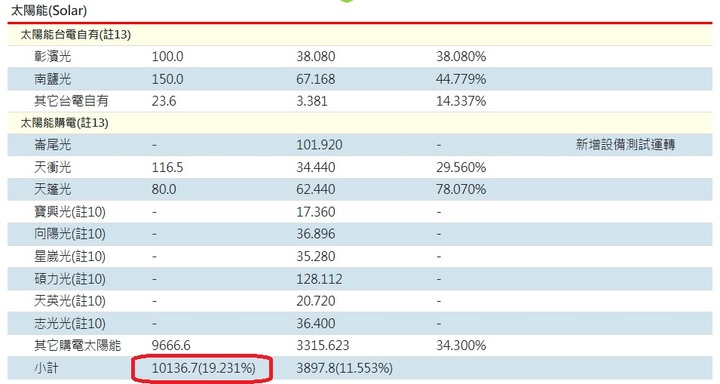The image size is (720, 384).
Task: Select the 34.300% percentage cell
Action: coord(461,345)
